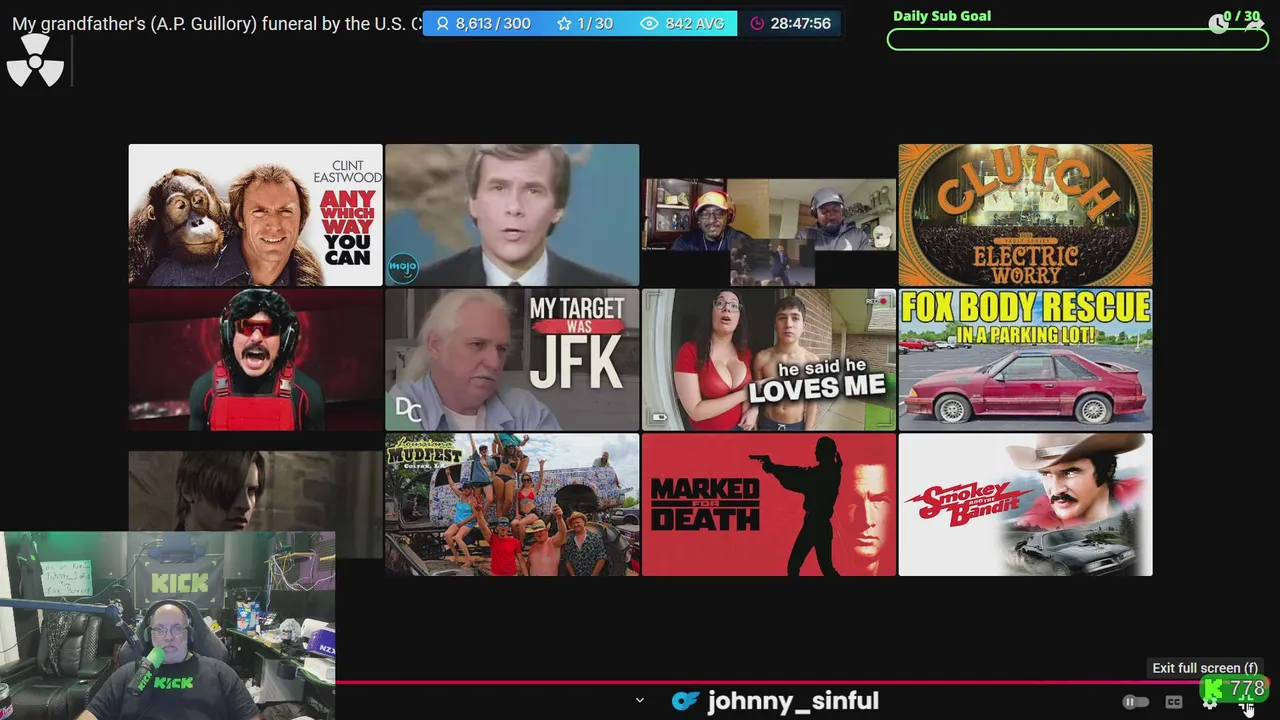Open My Target Was JFK video
Screen dimensions: 1280x720
[512, 359]
